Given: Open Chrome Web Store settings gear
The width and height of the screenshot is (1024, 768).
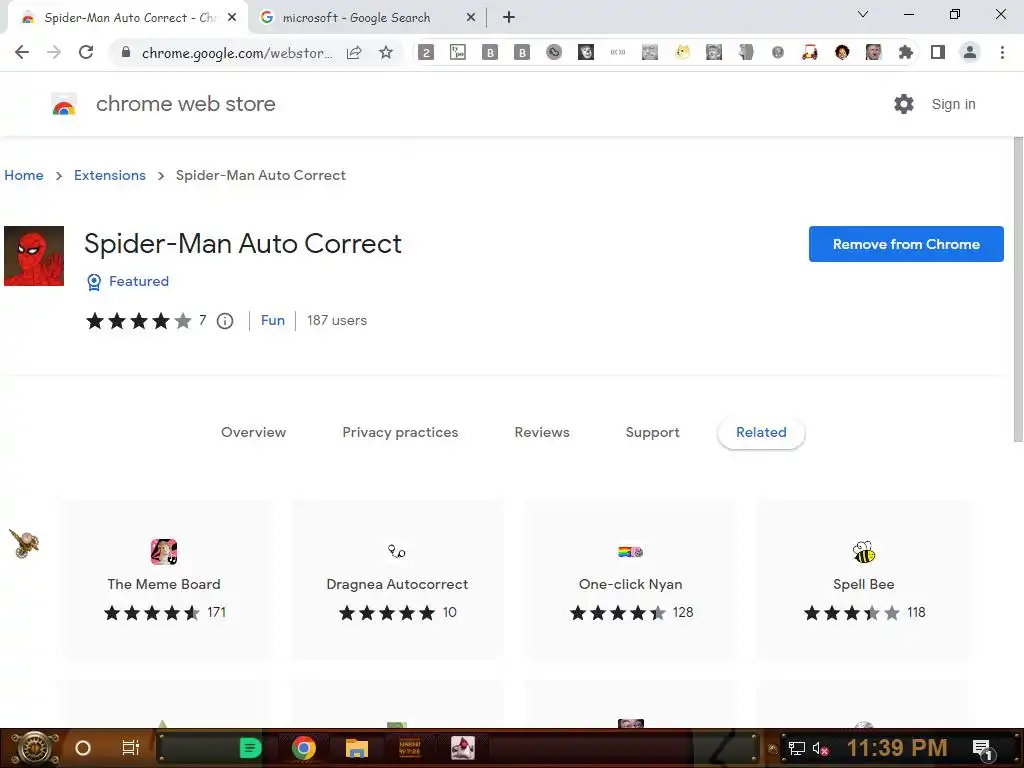Looking at the screenshot, I should point(904,104).
